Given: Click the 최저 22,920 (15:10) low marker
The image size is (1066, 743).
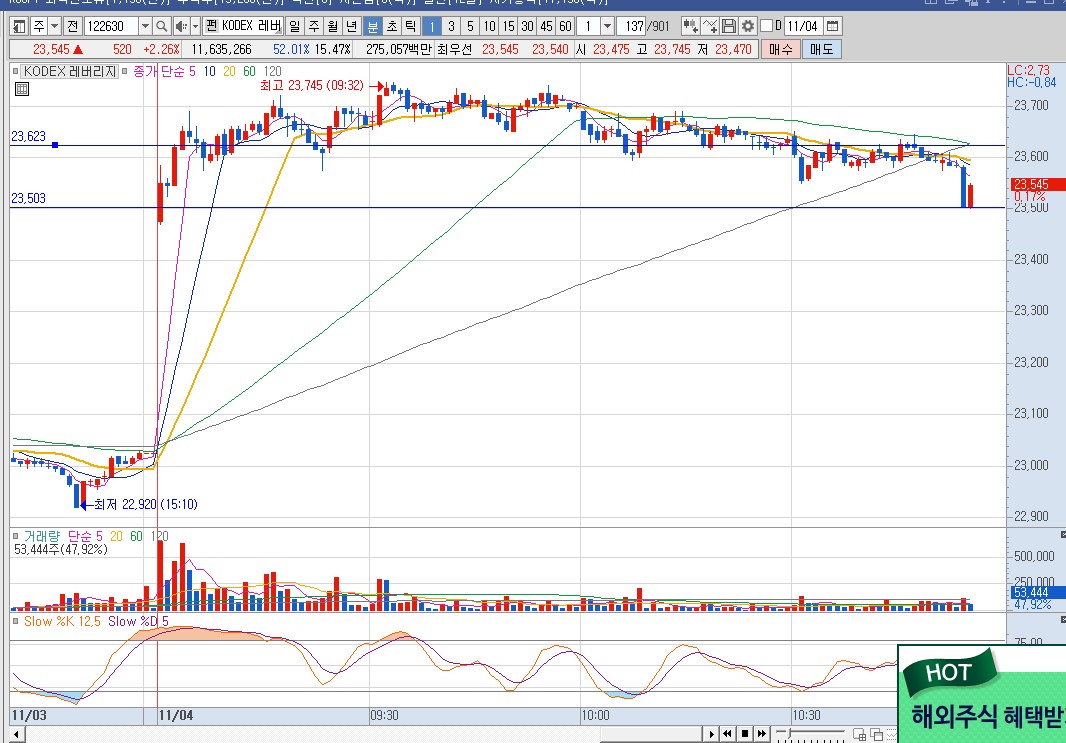Looking at the screenshot, I should point(145,504).
